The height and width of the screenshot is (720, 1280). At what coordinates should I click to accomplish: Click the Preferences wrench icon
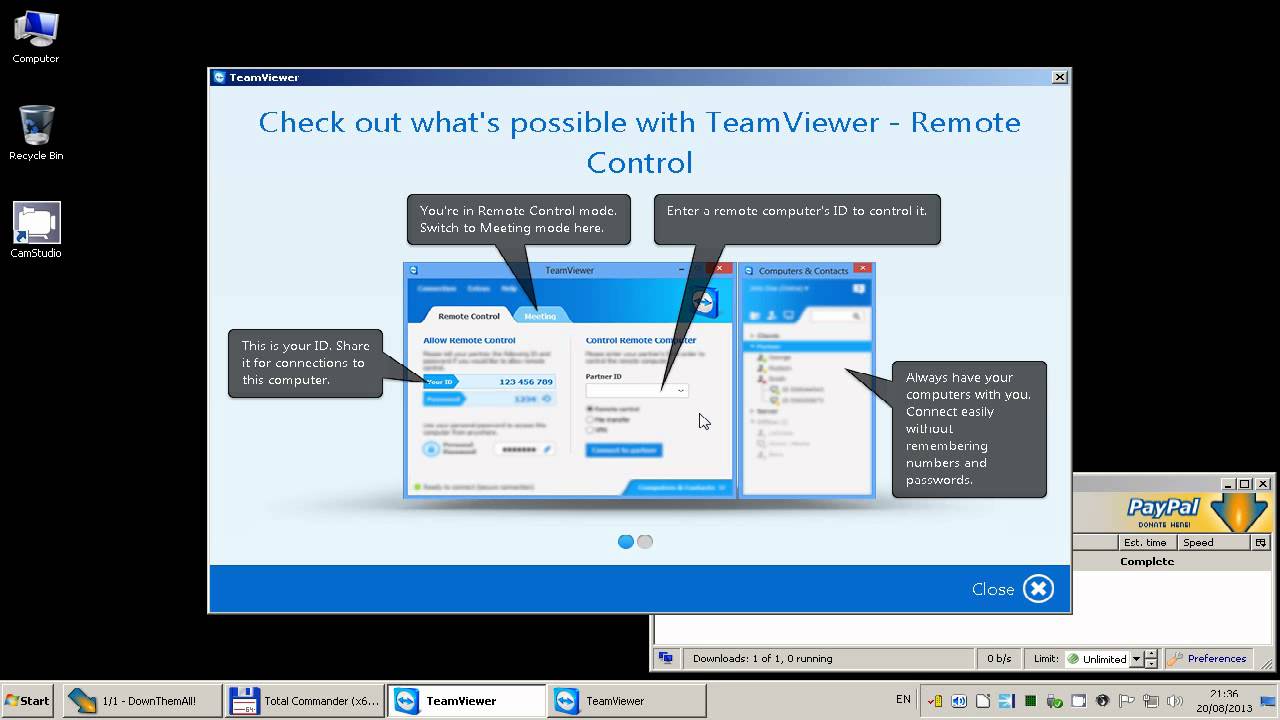pyautogui.click(x=1176, y=659)
